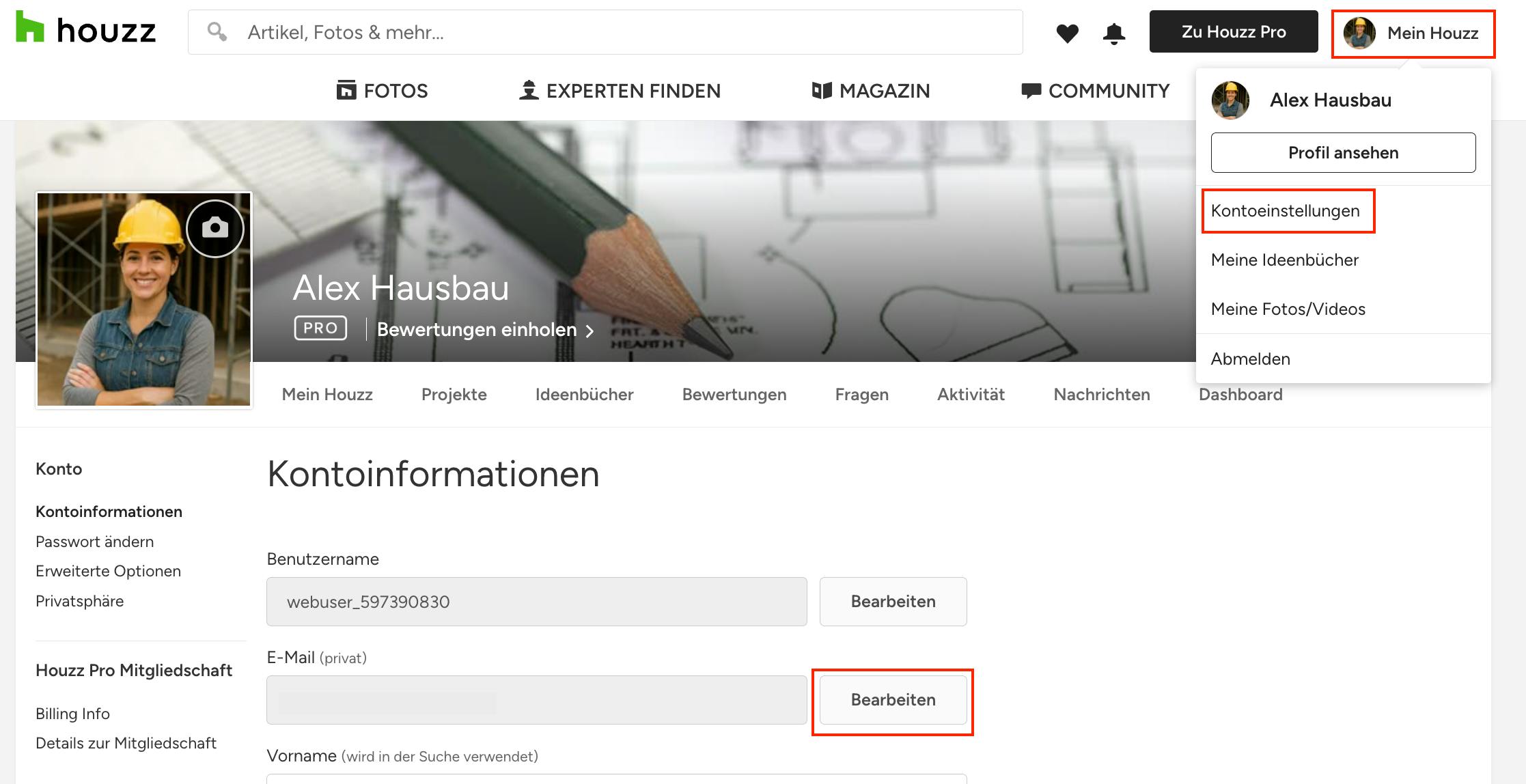Open the FOTOS navigation item

[383, 90]
